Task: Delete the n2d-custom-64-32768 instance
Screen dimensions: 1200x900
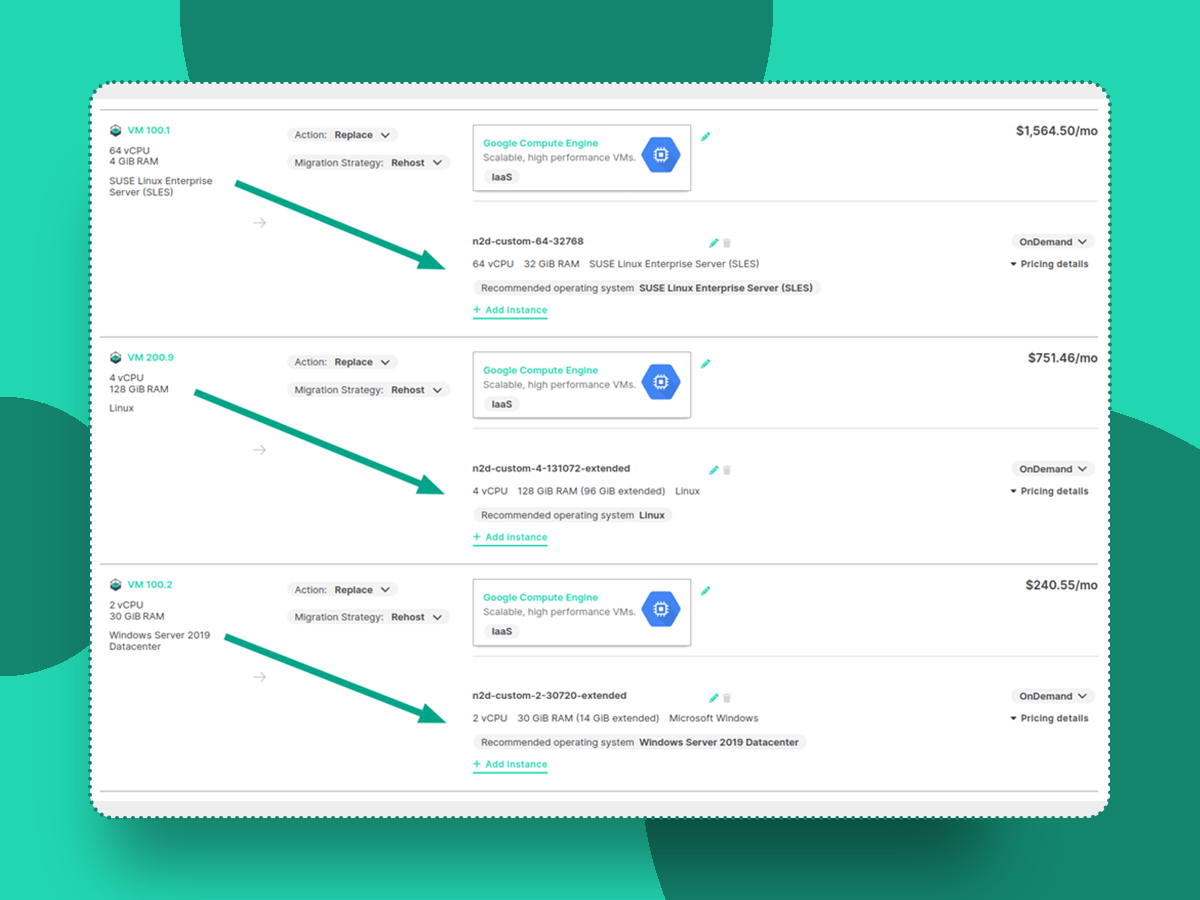Action: click(x=727, y=242)
